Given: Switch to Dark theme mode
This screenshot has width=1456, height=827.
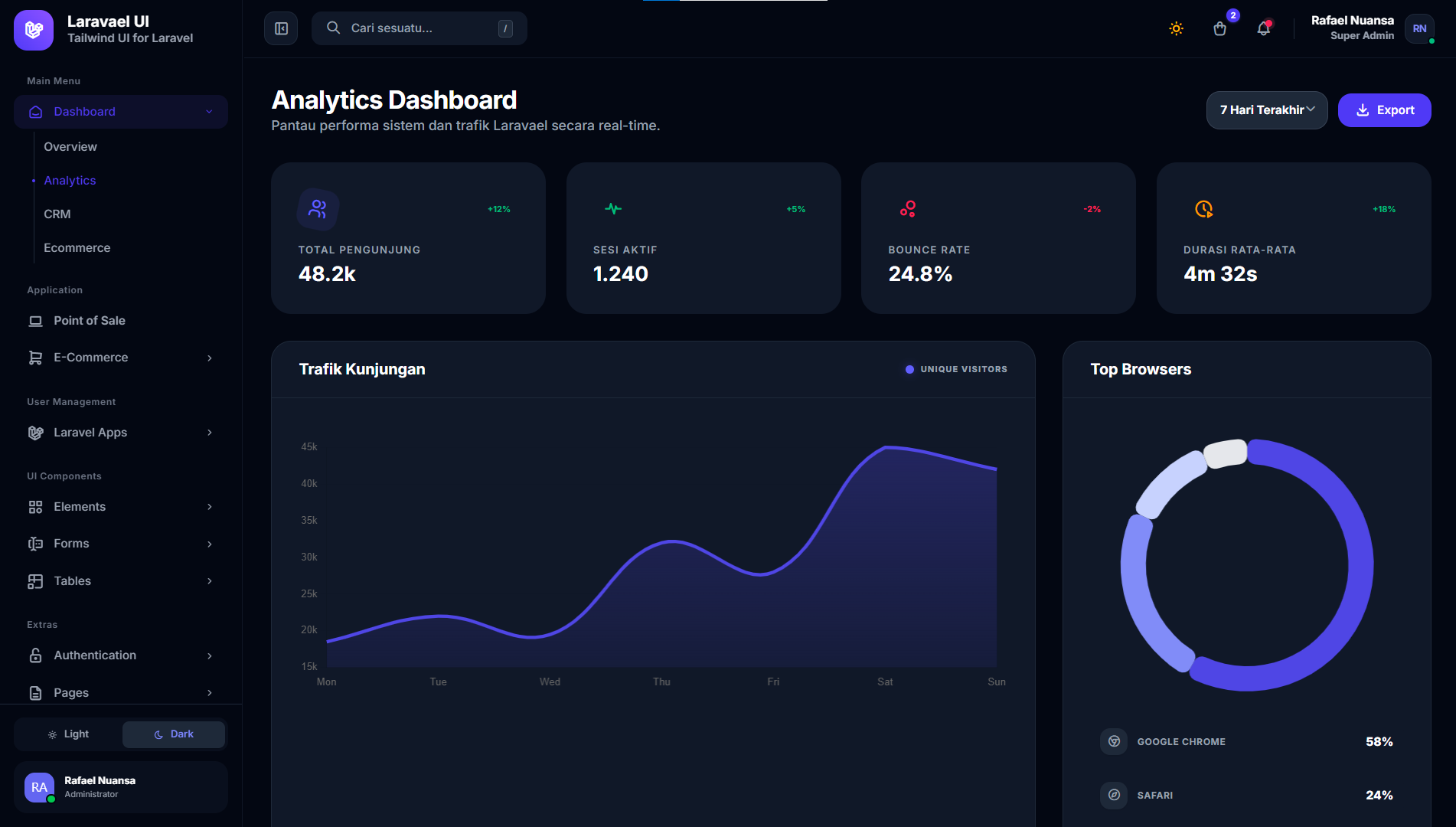Looking at the screenshot, I should [x=174, y=734].
